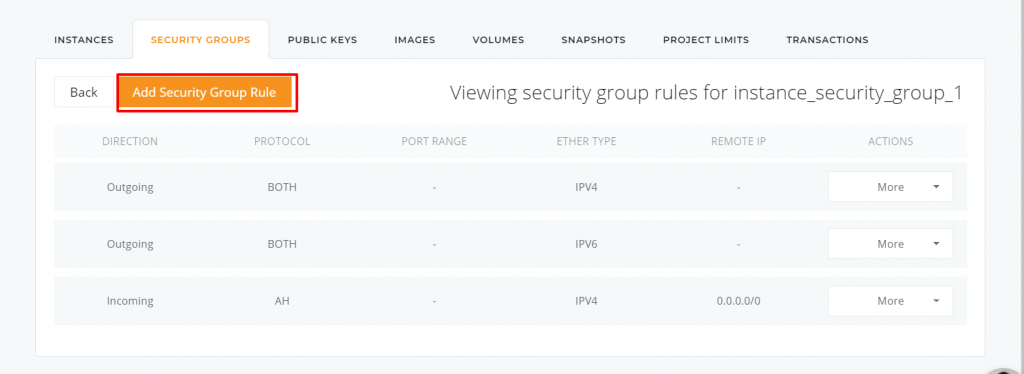Select the Images tab
1024x374 pixels.
point(415,40)
